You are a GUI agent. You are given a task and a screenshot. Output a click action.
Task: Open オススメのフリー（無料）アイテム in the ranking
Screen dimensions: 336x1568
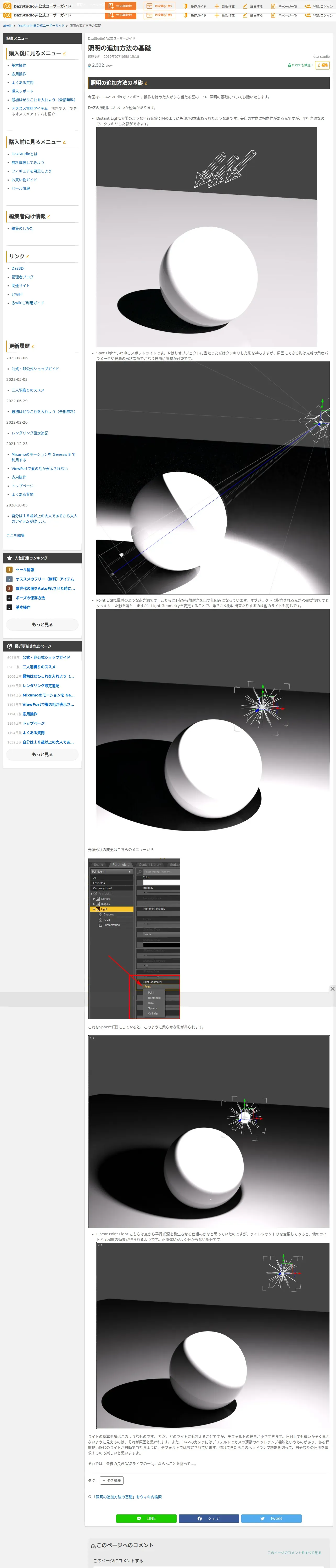[x=44, y=579]
